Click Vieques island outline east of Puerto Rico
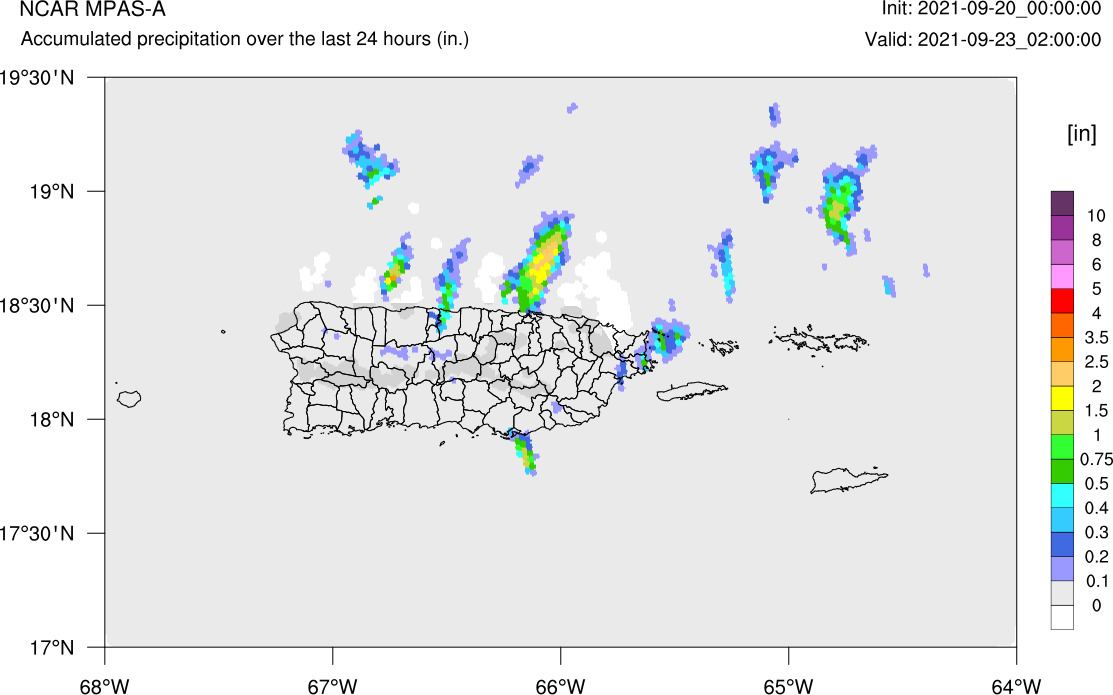Screen dimensions: 1113x695 click(692, 391)
